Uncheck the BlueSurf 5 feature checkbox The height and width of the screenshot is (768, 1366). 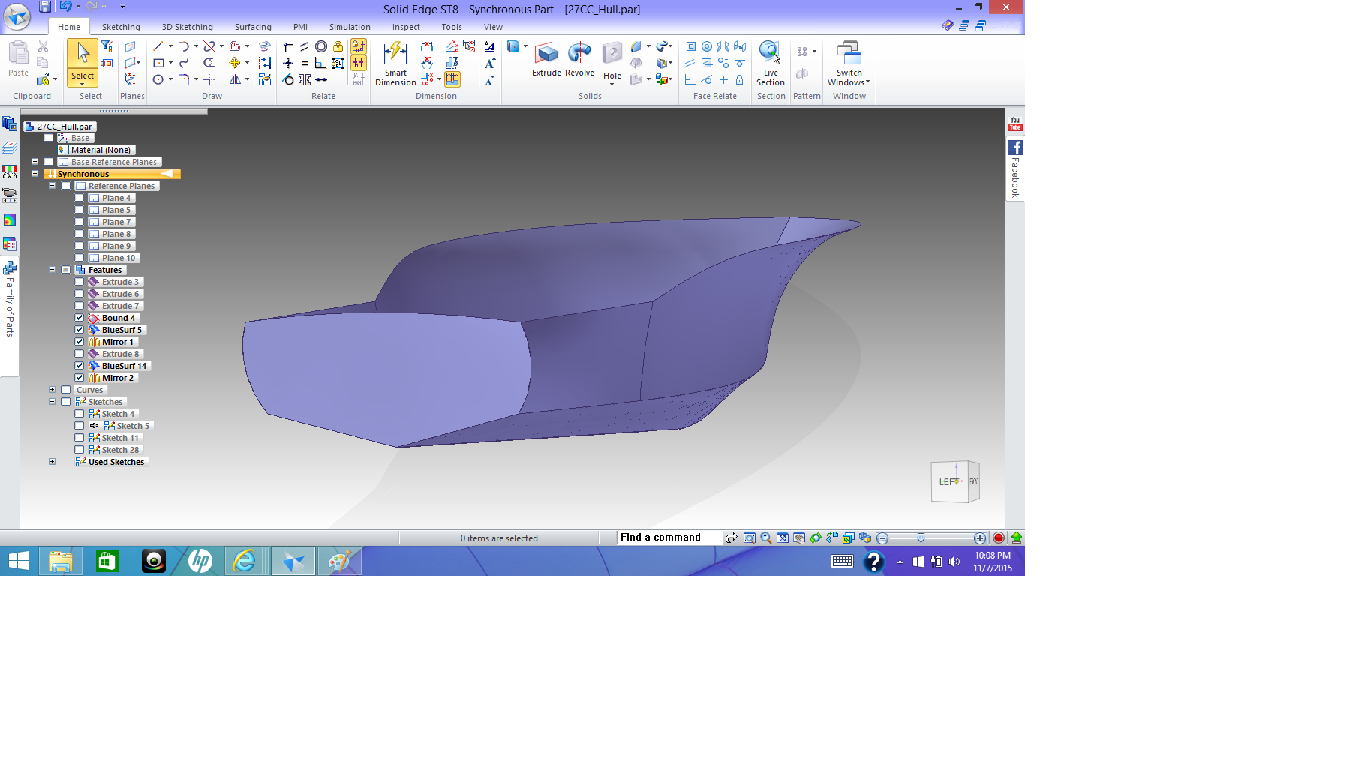(x=79, y=330)
